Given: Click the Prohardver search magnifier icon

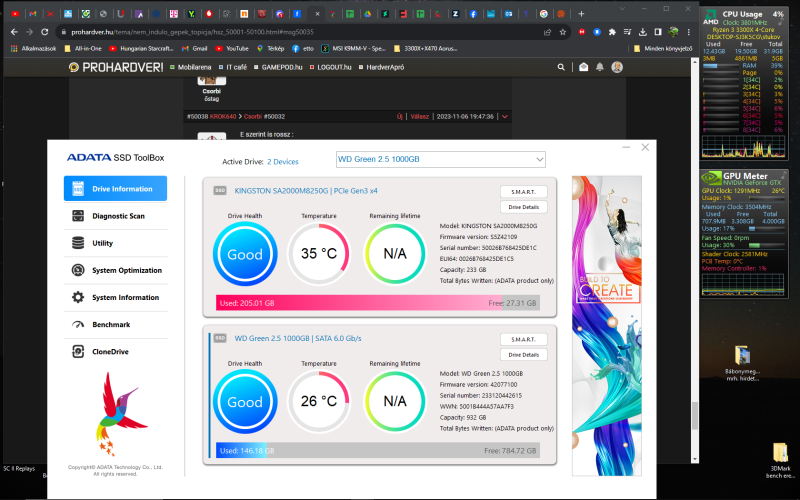Looking at the screenshot, I should tap(561, 67).
